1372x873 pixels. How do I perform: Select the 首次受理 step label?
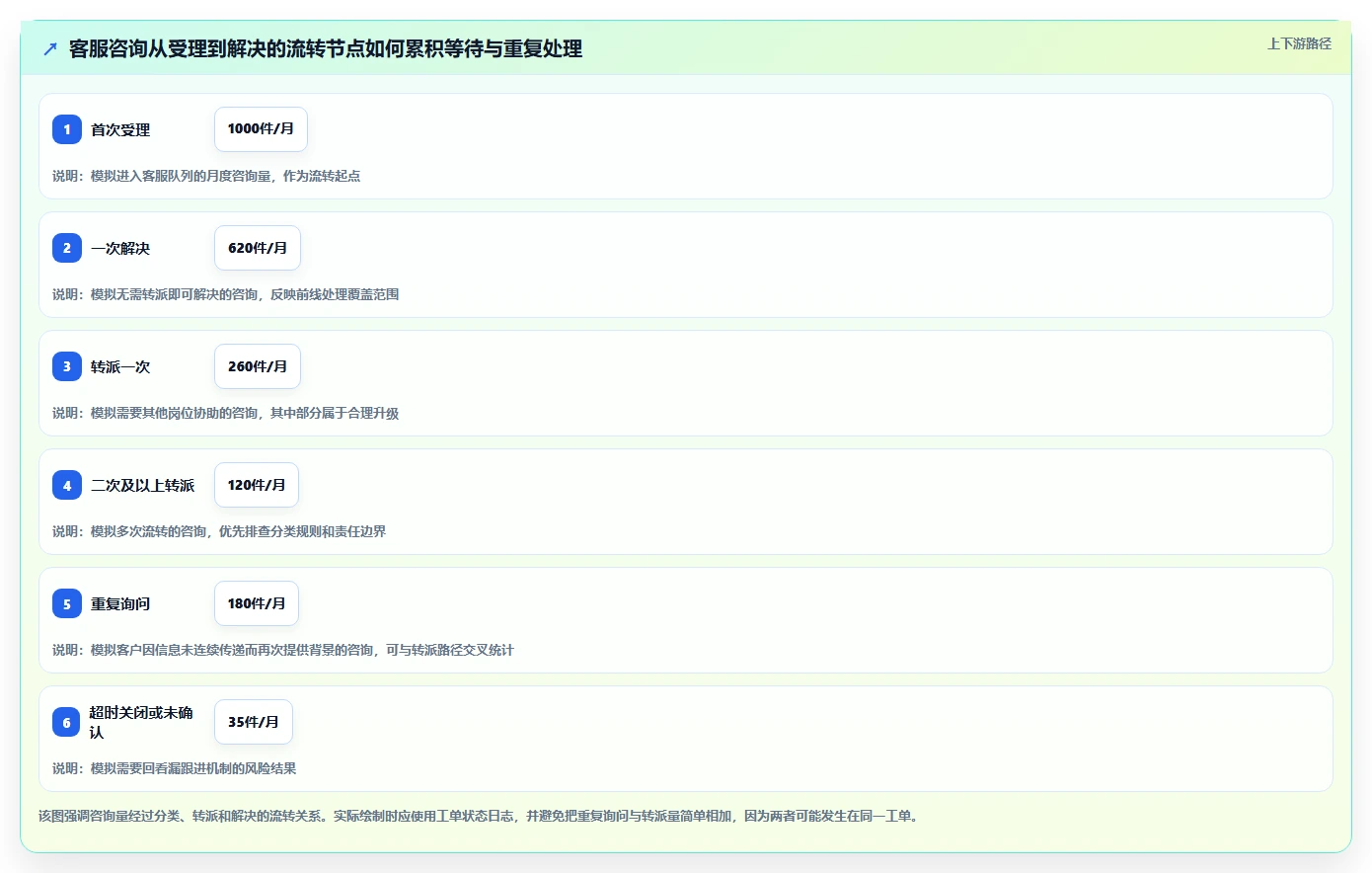(120, 129)
